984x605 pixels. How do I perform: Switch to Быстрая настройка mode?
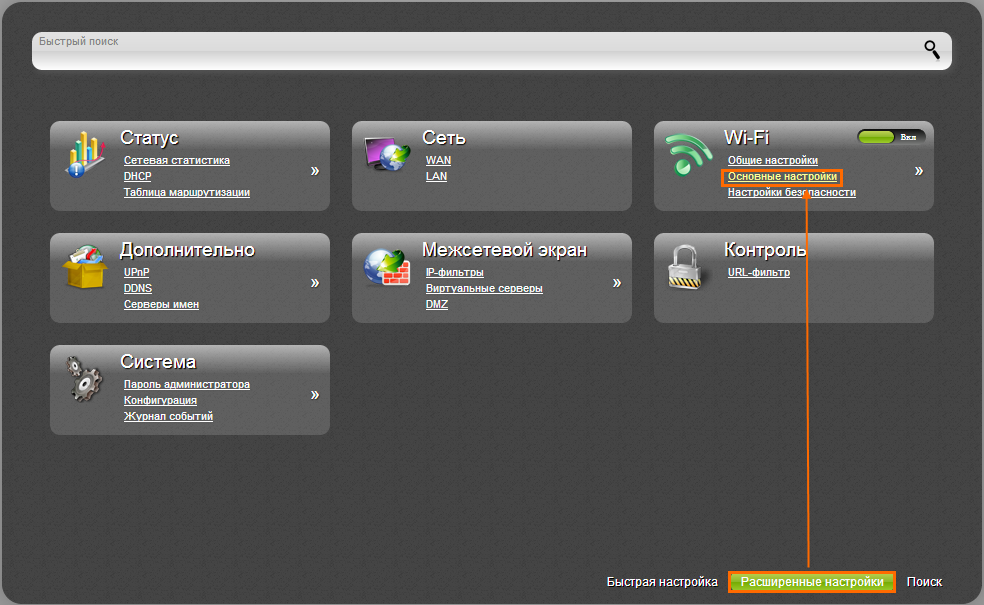[x=661, y=582]
